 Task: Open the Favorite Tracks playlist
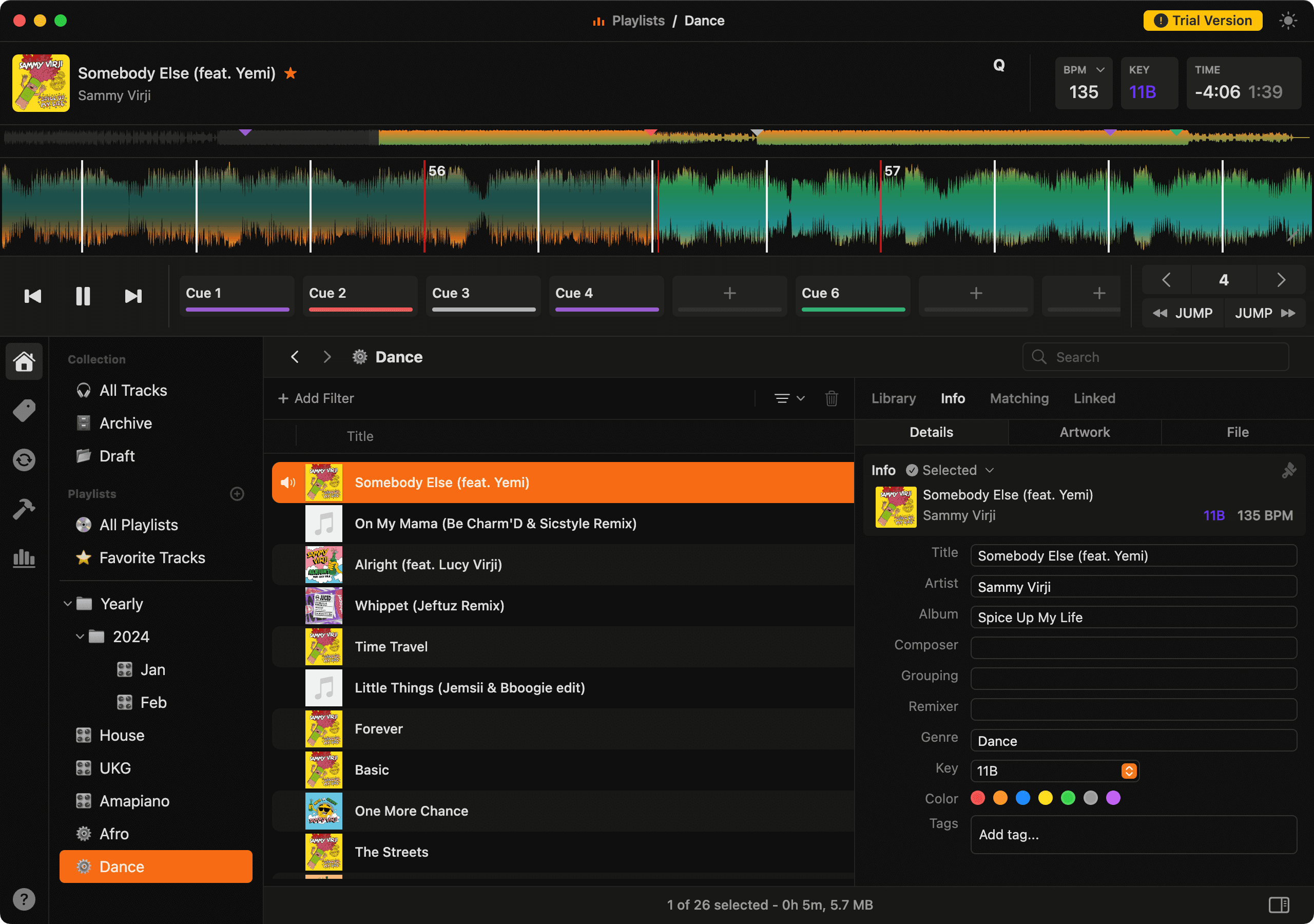point(156,557)
